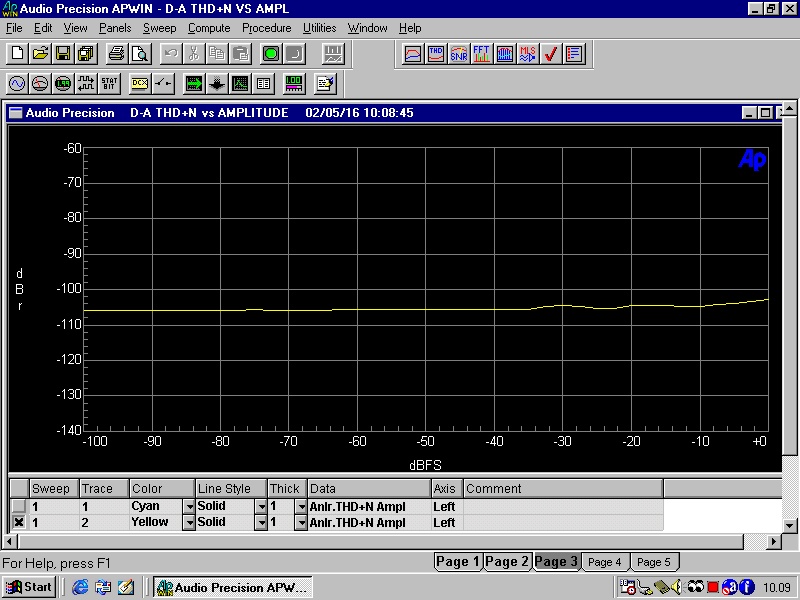800x600 pixels.
Task: Uncheck the Yellow trace 2 checkbox
Action: (x=19, y=522)
